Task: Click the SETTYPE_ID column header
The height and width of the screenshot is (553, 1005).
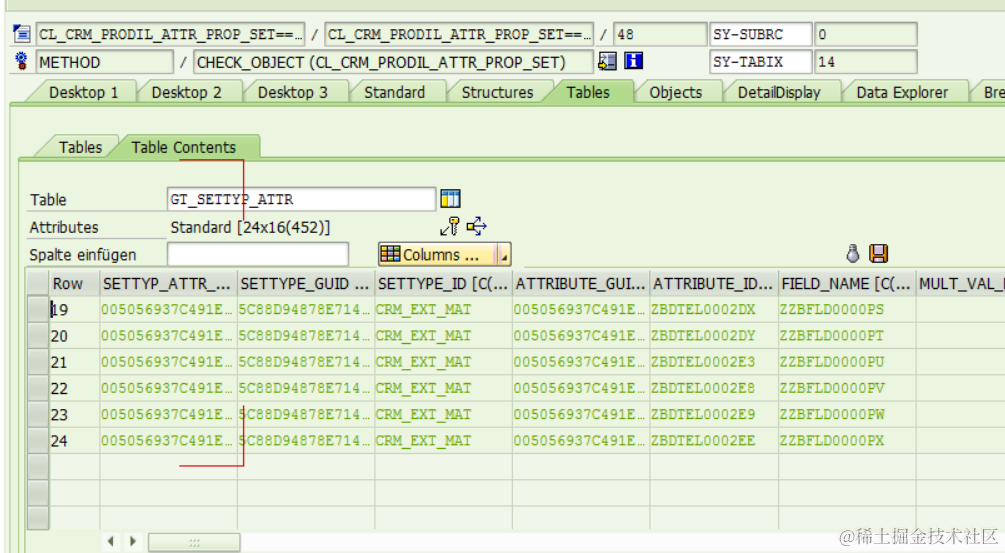Action: click(x=444, y=283)
